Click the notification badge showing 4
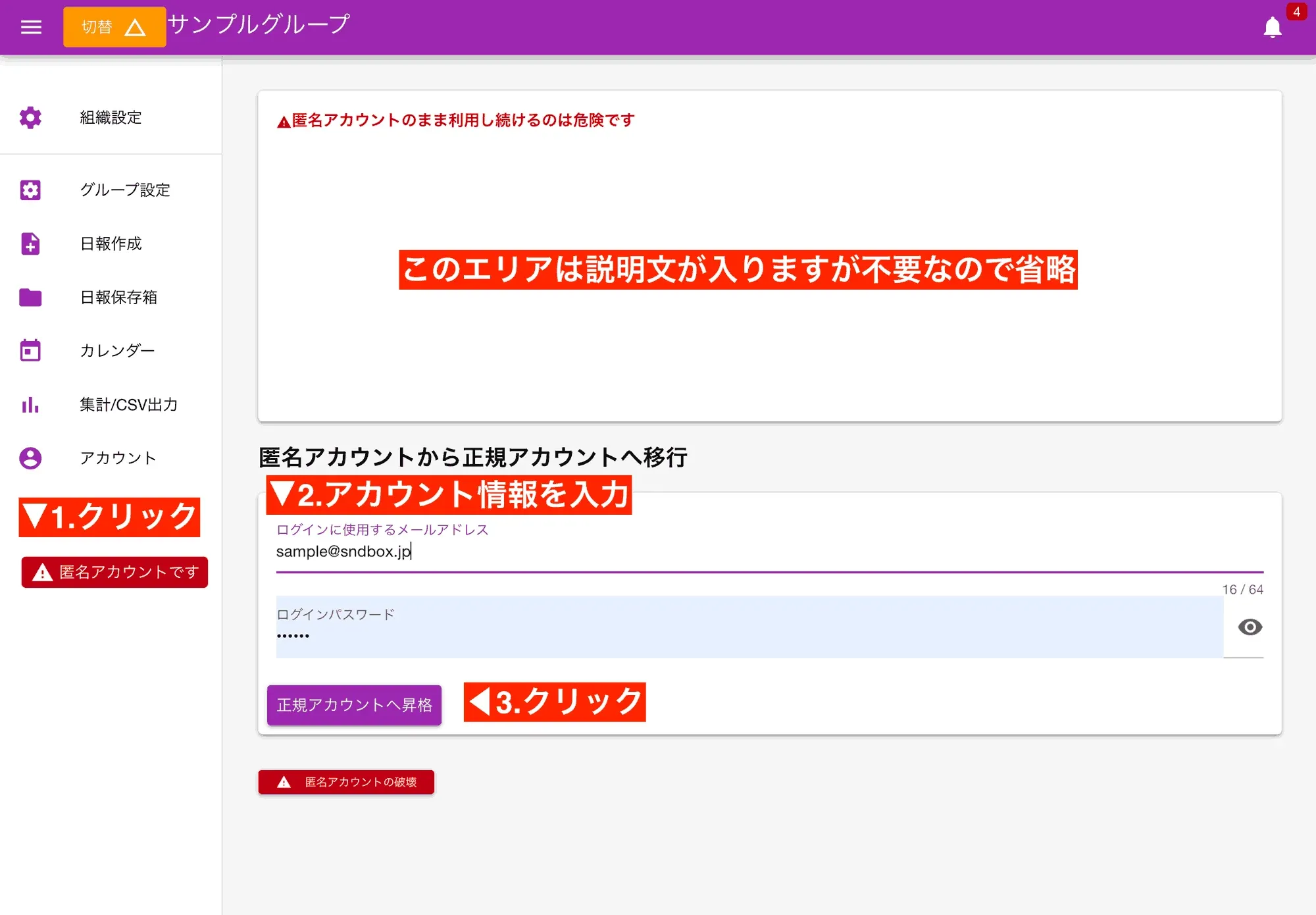This screenshot has height=915, width=1316. point(1296,11)
